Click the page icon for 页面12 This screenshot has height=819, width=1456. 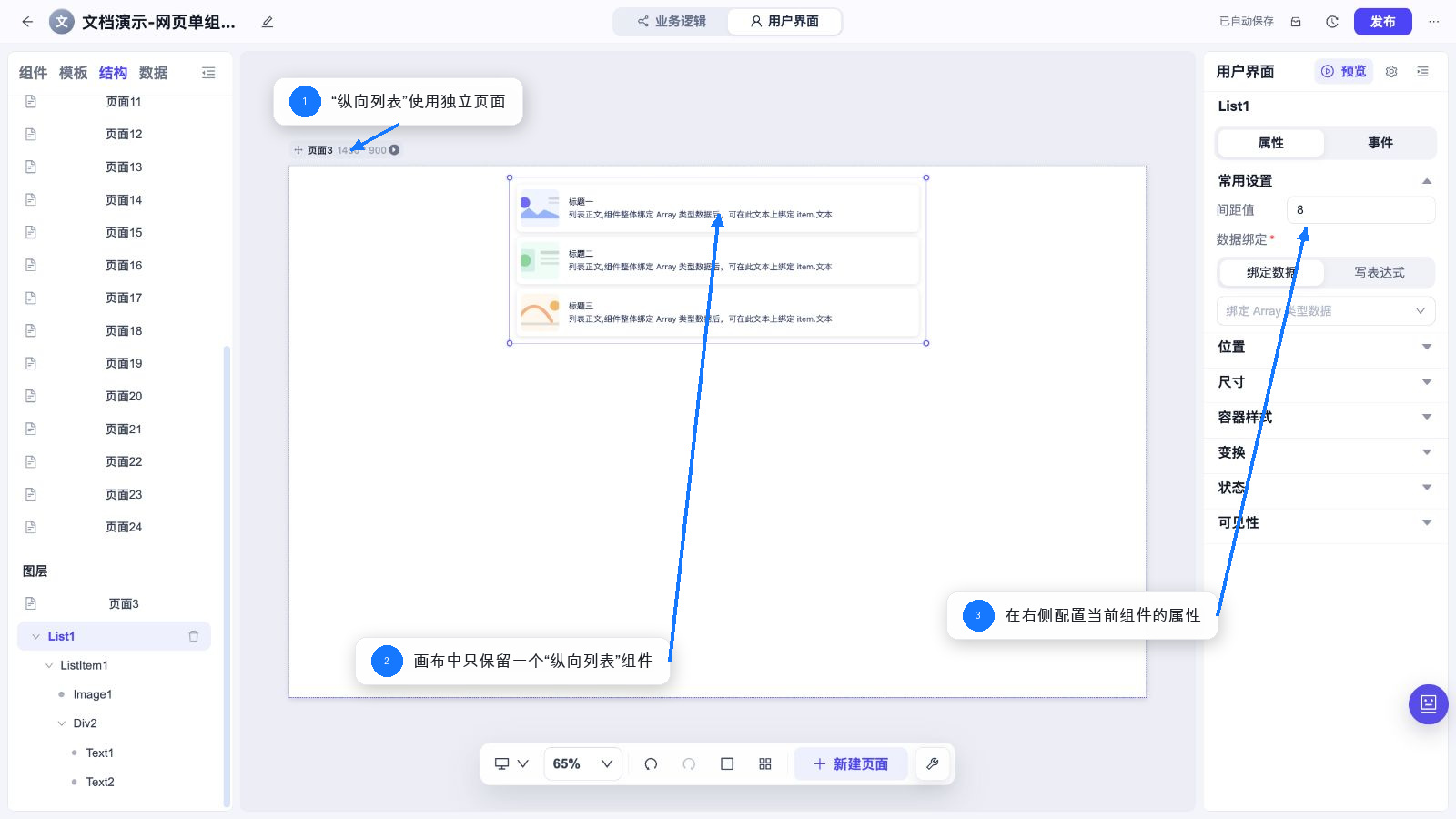[x=31, y=134]
